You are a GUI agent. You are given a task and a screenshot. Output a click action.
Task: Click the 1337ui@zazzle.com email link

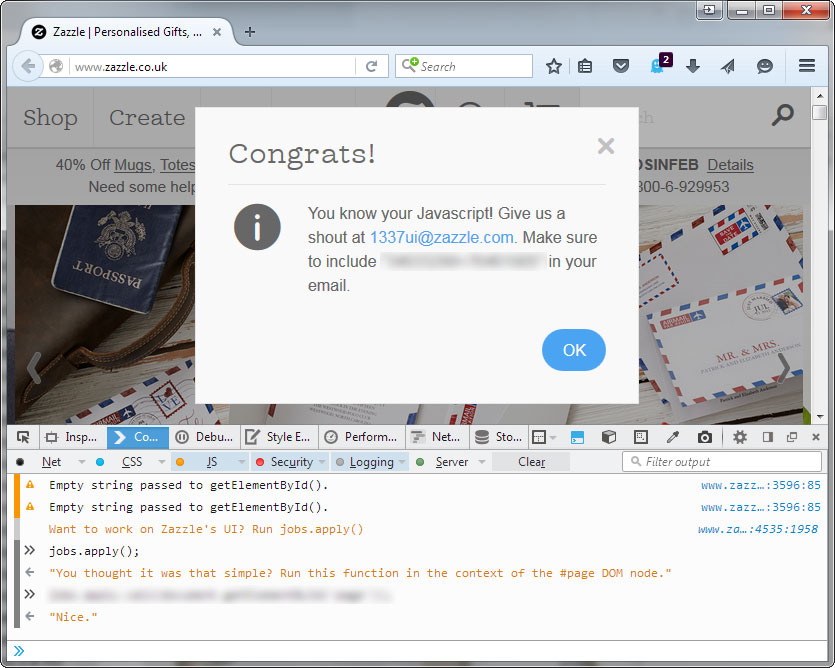point(441,238)
